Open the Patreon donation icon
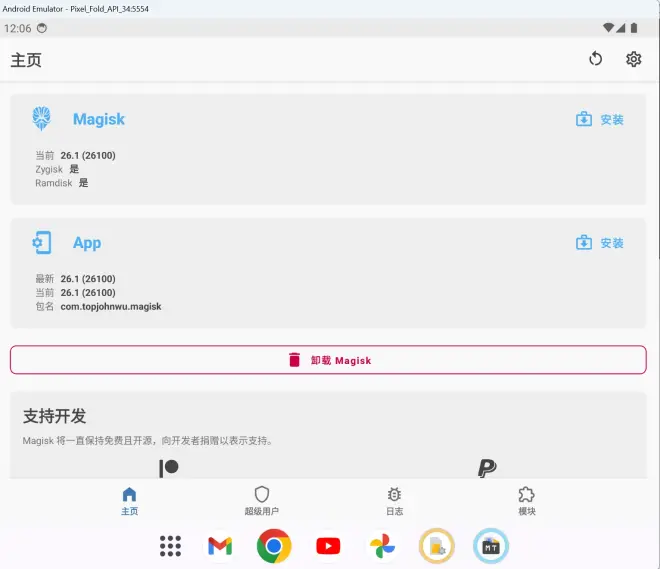The height and width of the screenshot is (569, 660). 169,468
